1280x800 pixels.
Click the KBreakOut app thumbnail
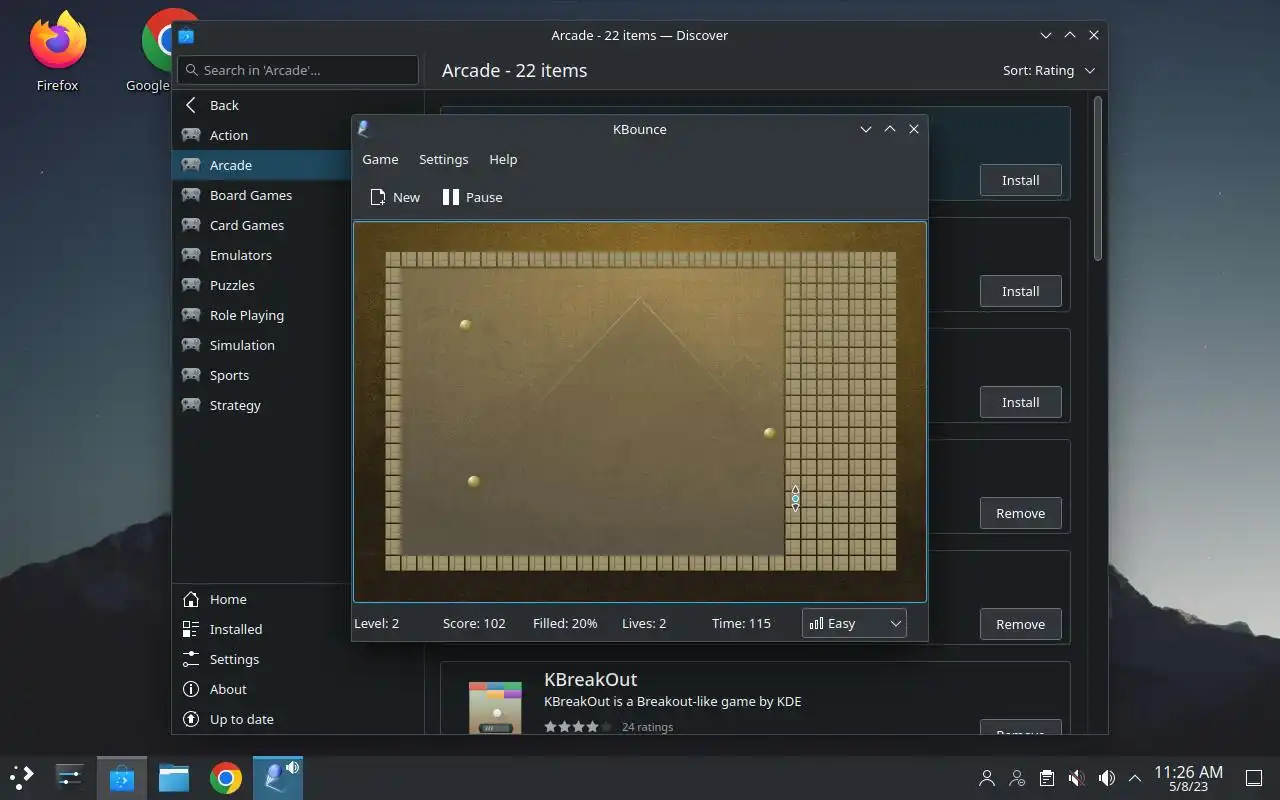point(495,708)
